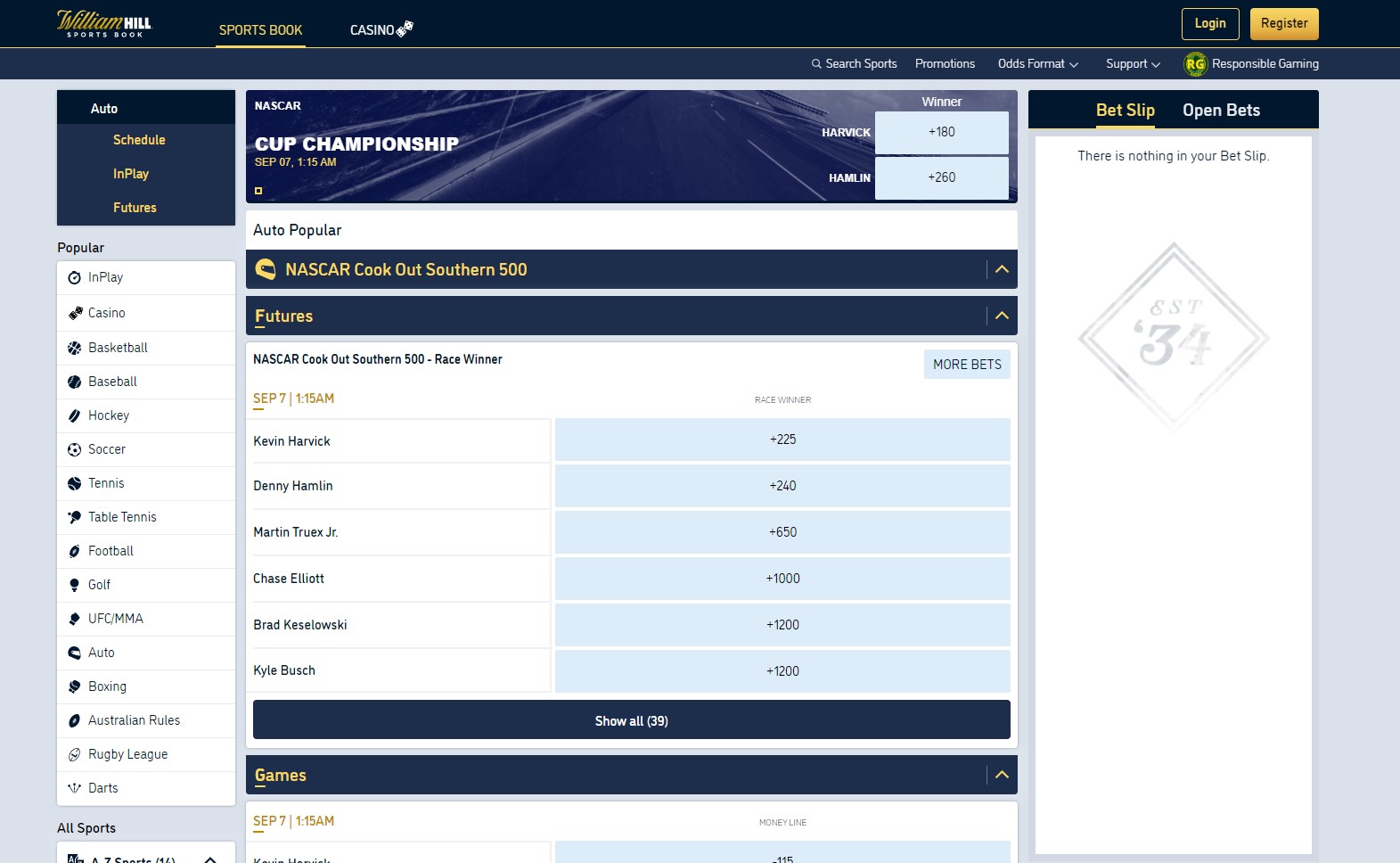Click the Hockey stick icon in sidebar

coord(74,415)
